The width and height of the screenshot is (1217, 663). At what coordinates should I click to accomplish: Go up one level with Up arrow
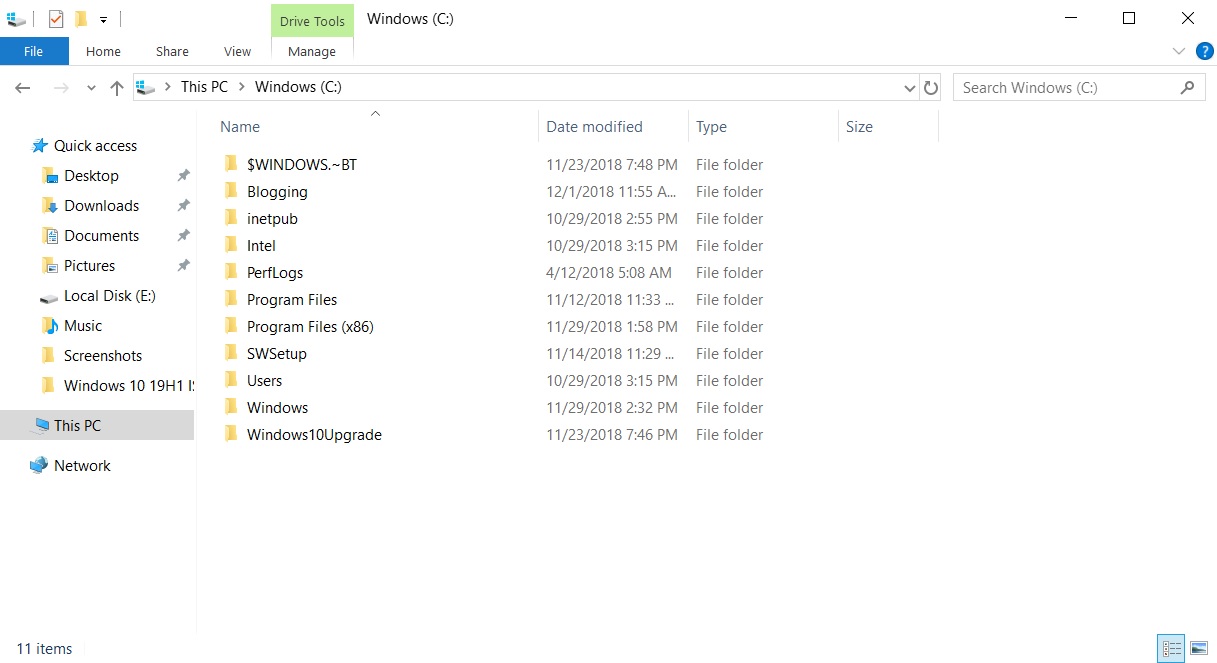point(116,88)
